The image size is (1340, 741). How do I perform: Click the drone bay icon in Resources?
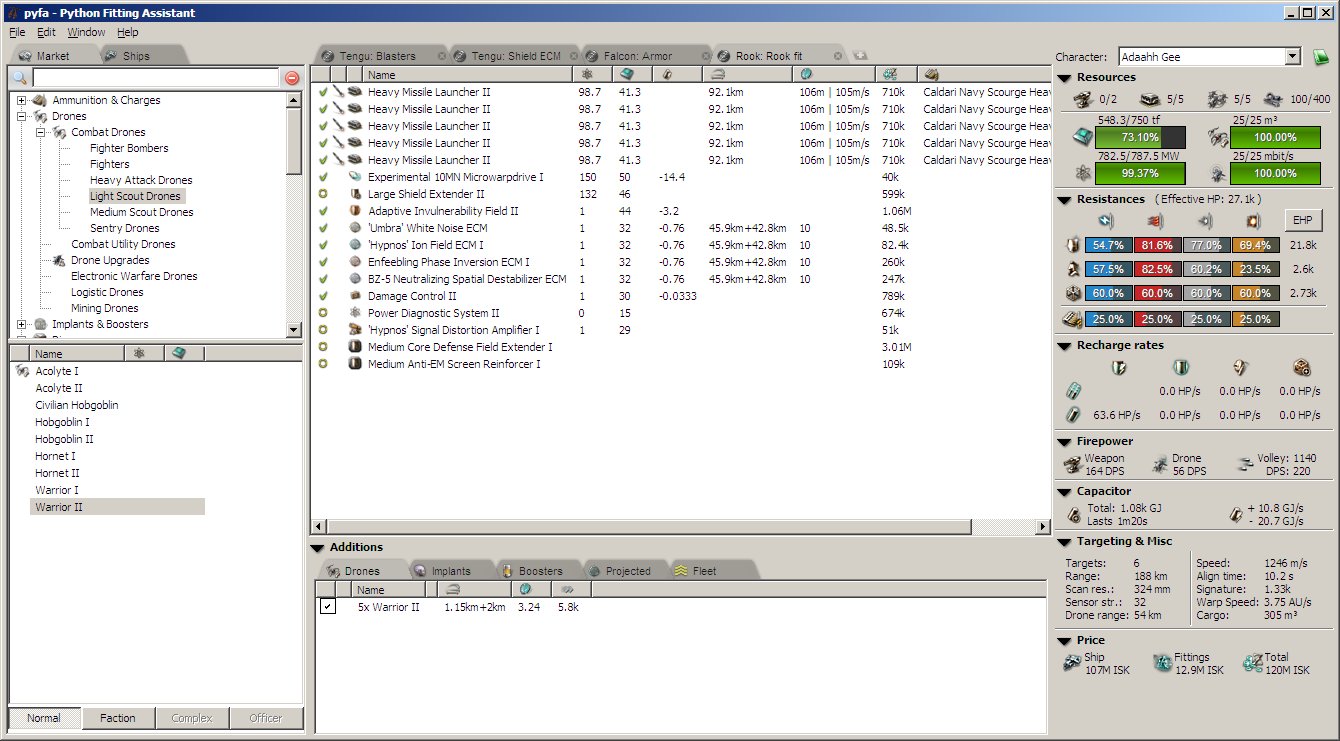pos(1217,137)
